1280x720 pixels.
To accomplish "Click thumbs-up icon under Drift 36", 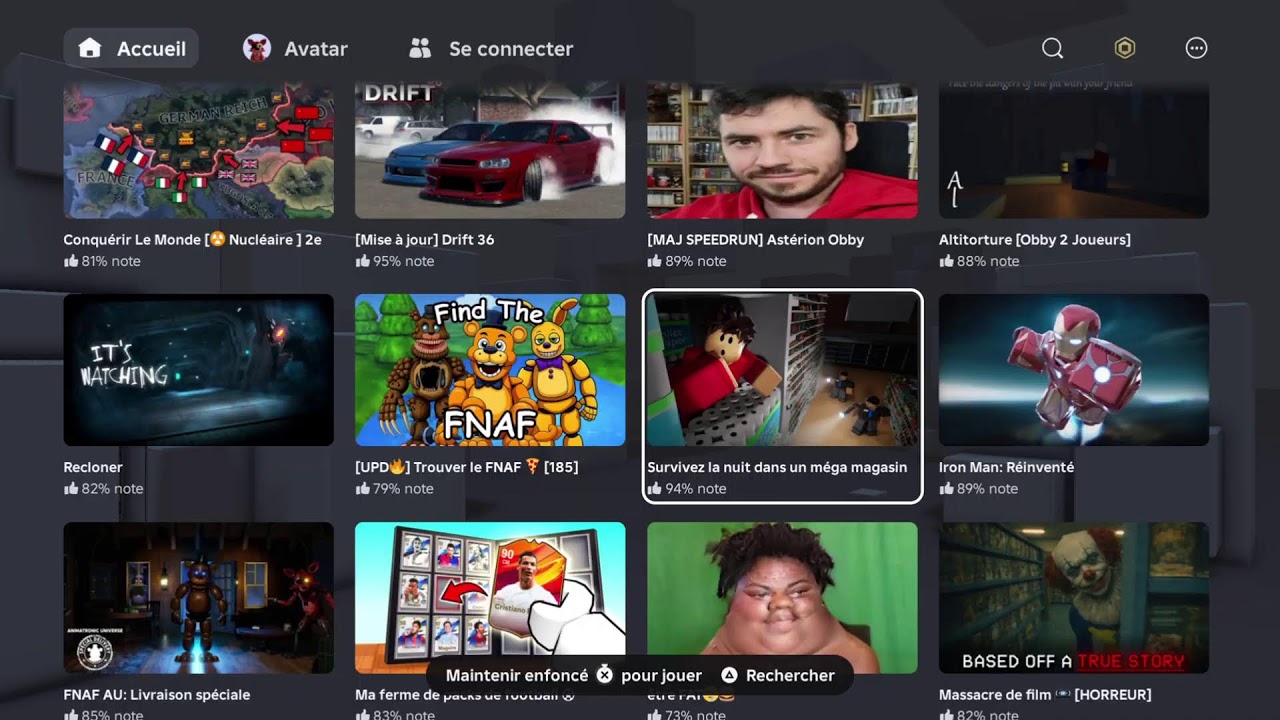I will tap(363, 260).
